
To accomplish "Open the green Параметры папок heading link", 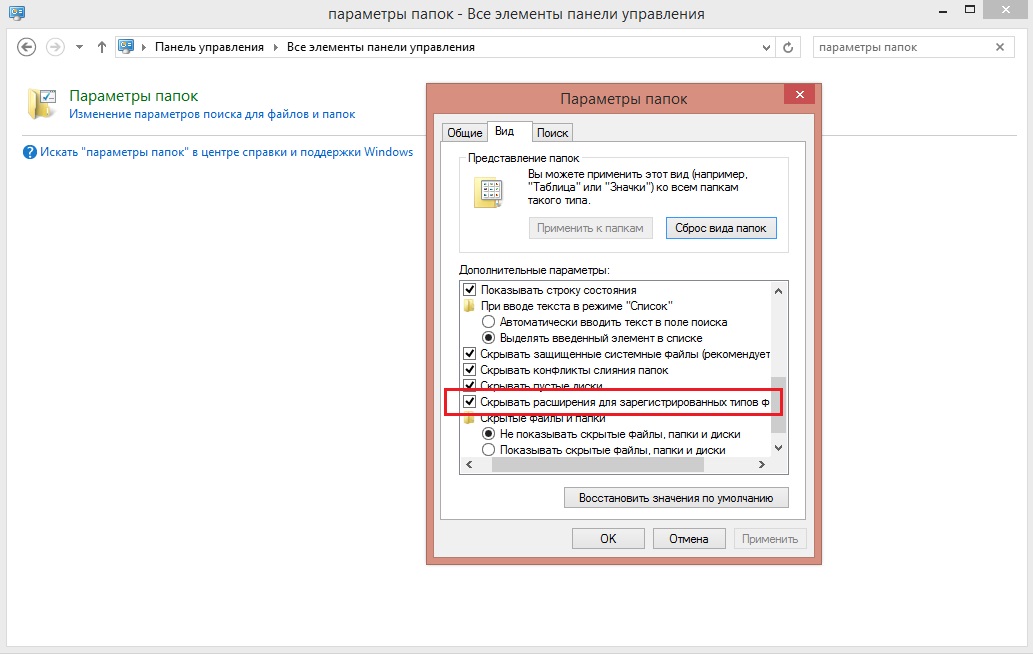I will [x=134, y=96].
